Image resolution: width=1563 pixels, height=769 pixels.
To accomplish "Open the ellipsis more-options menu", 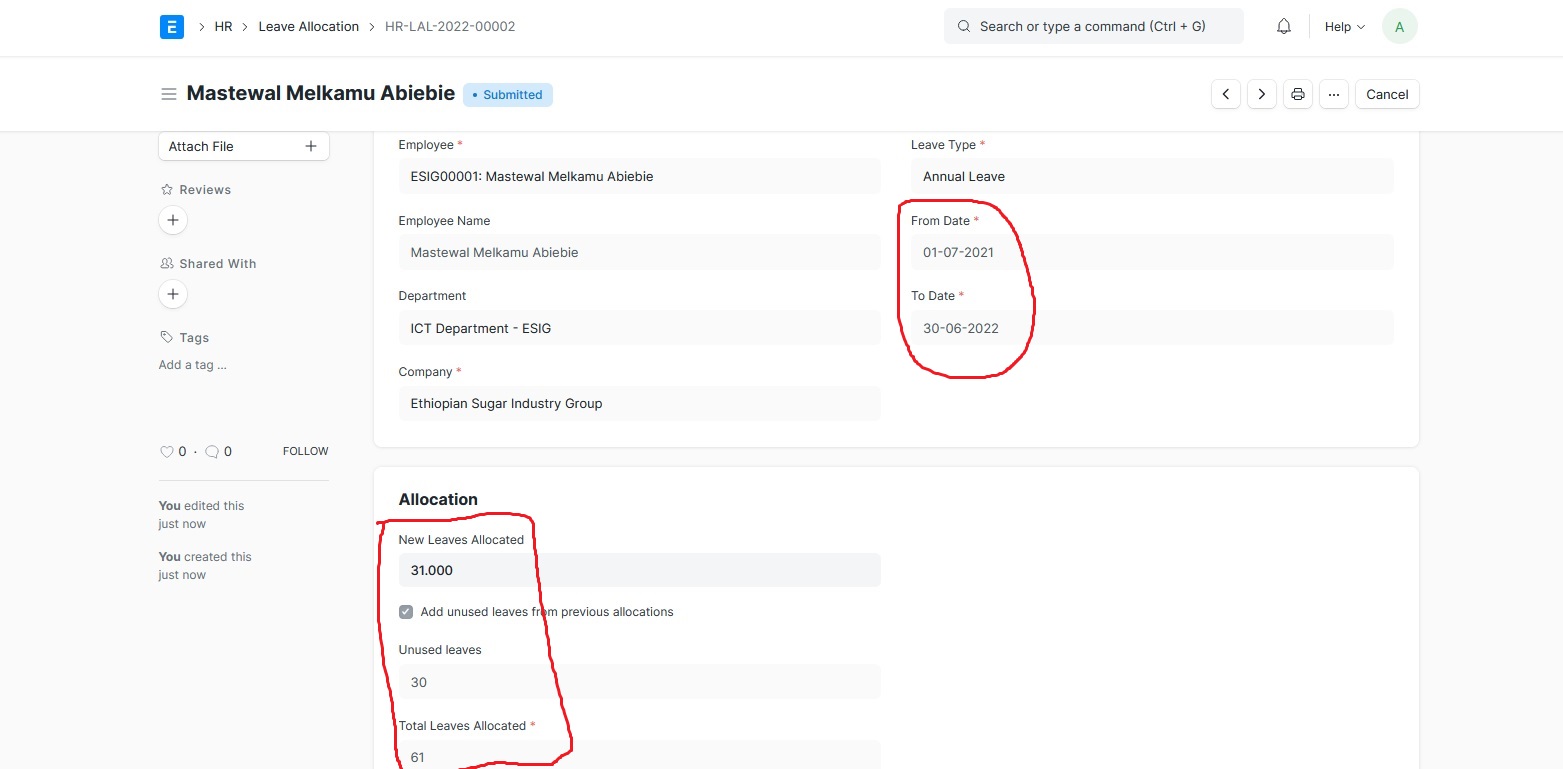I will [1333, 94].
